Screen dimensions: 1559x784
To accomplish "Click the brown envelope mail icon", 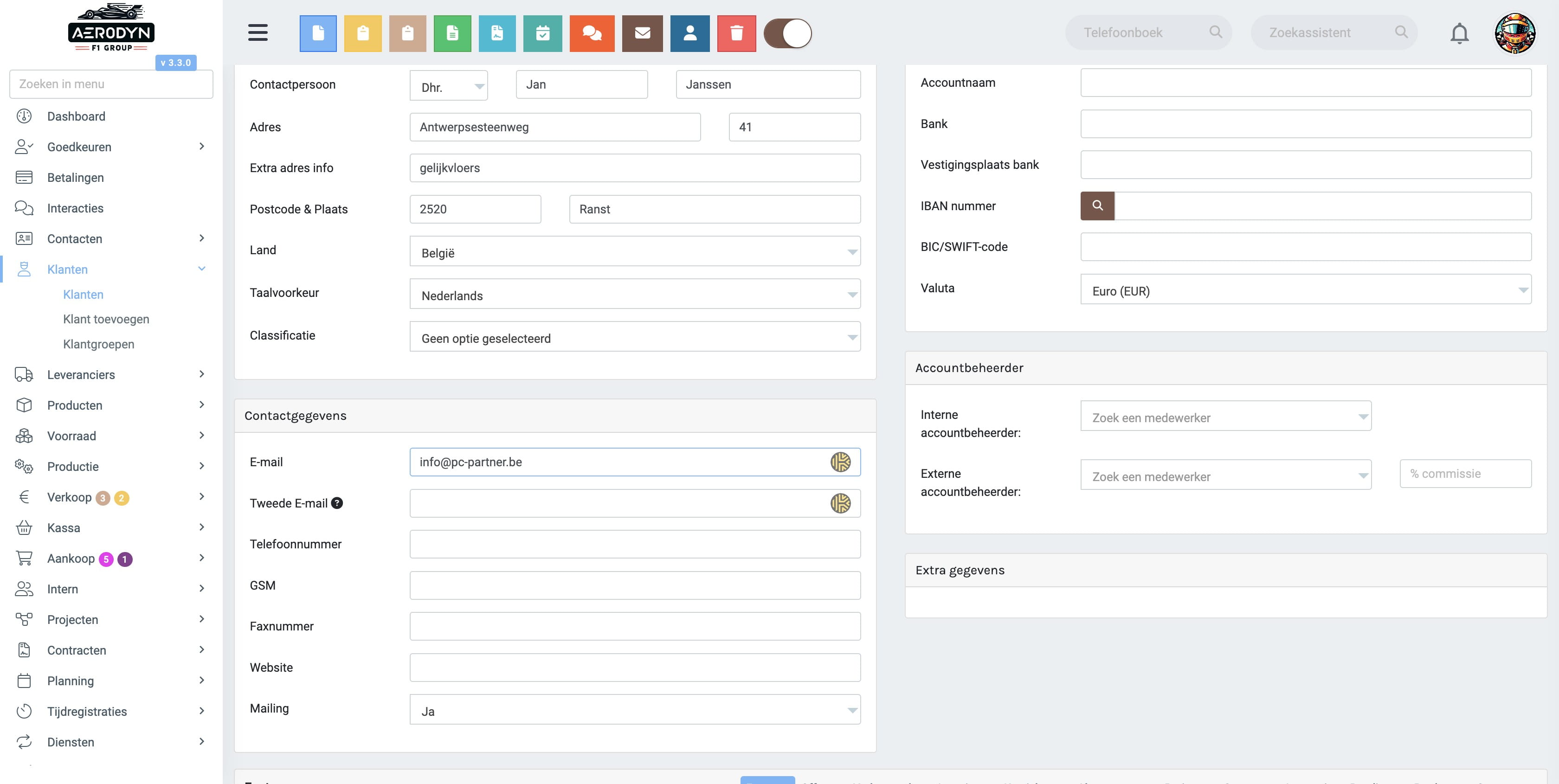I will (643, 33).
